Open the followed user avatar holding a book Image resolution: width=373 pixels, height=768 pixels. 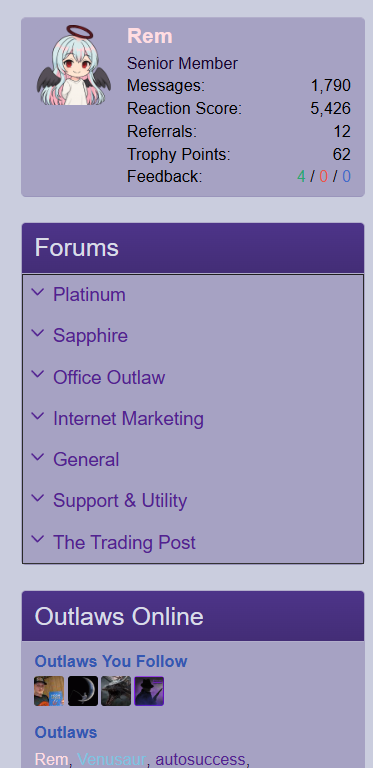point(49,691)
